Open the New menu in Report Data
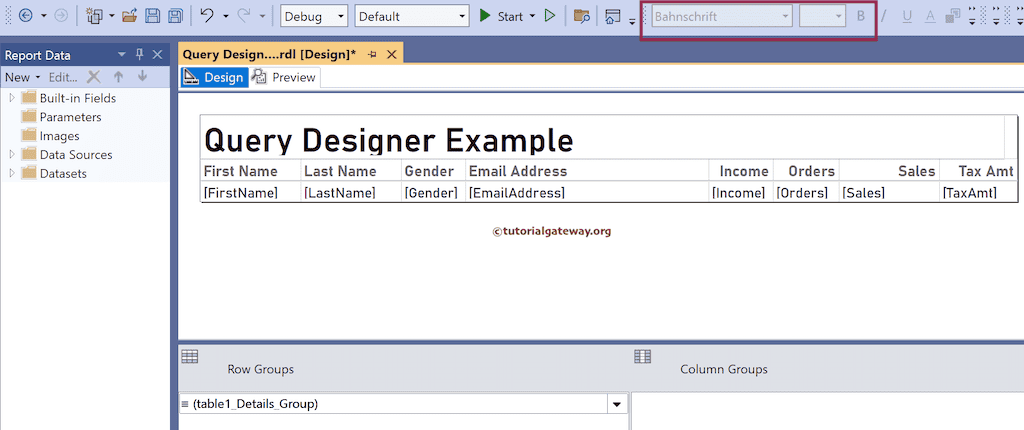 pyautogui.click(x=22, y=77)
